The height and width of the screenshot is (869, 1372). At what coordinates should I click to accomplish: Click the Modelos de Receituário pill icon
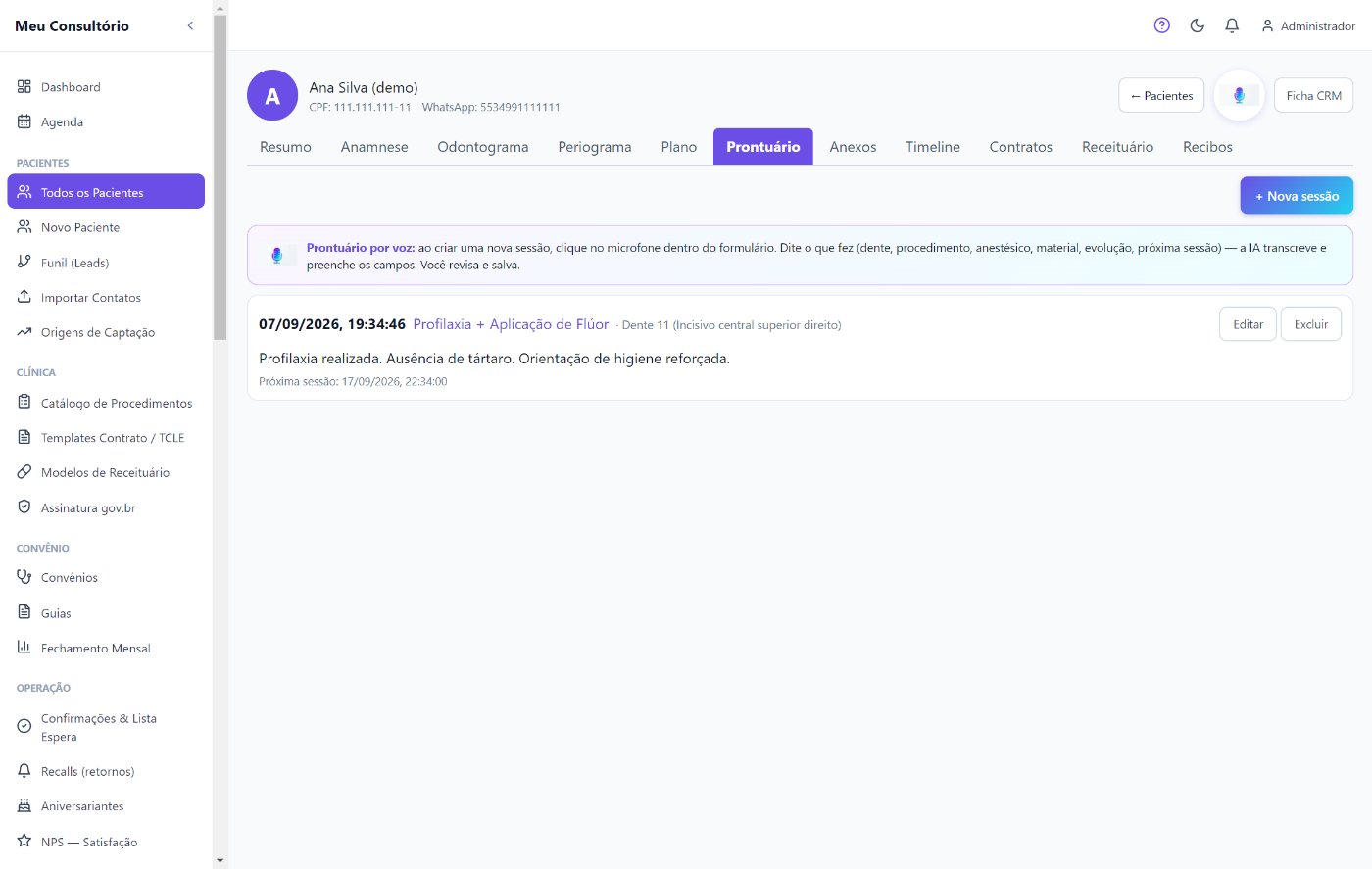(24, 471)
